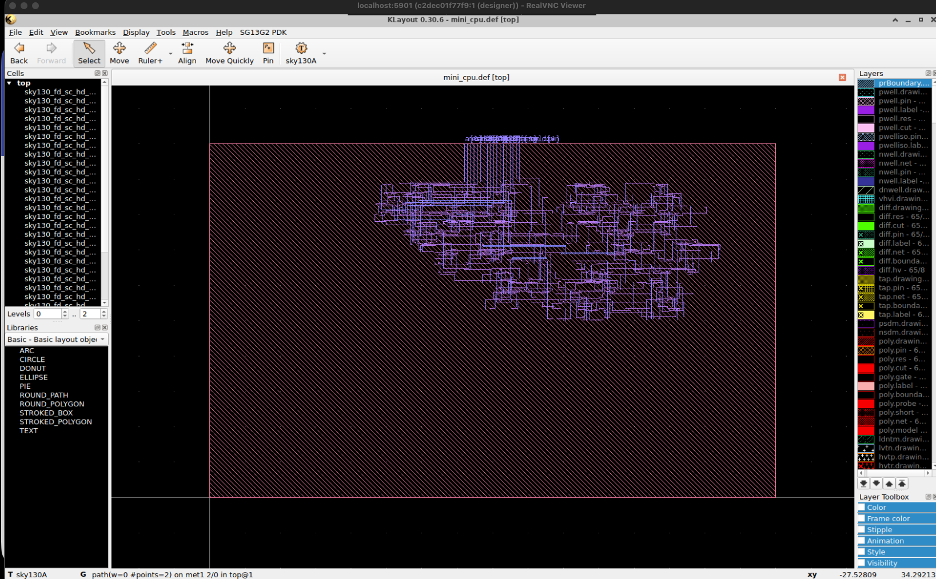The width and height of the screenshot is (936, 580).
Task: Open the SG13G2 PDK menu
Action: click(x=262, y=32)
